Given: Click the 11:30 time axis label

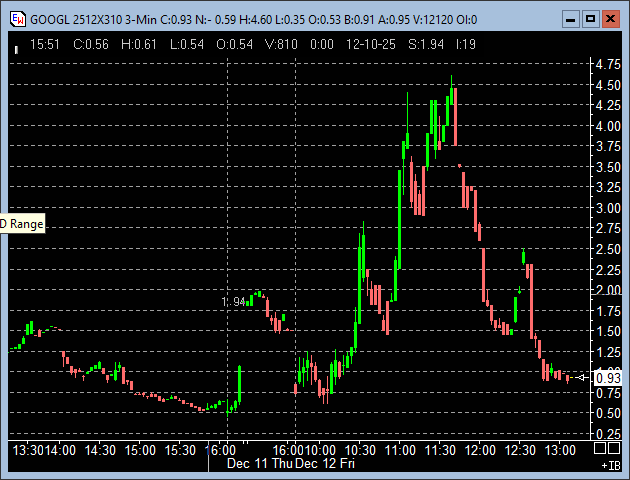Looking at the screenshot, I should coord(439,451).
